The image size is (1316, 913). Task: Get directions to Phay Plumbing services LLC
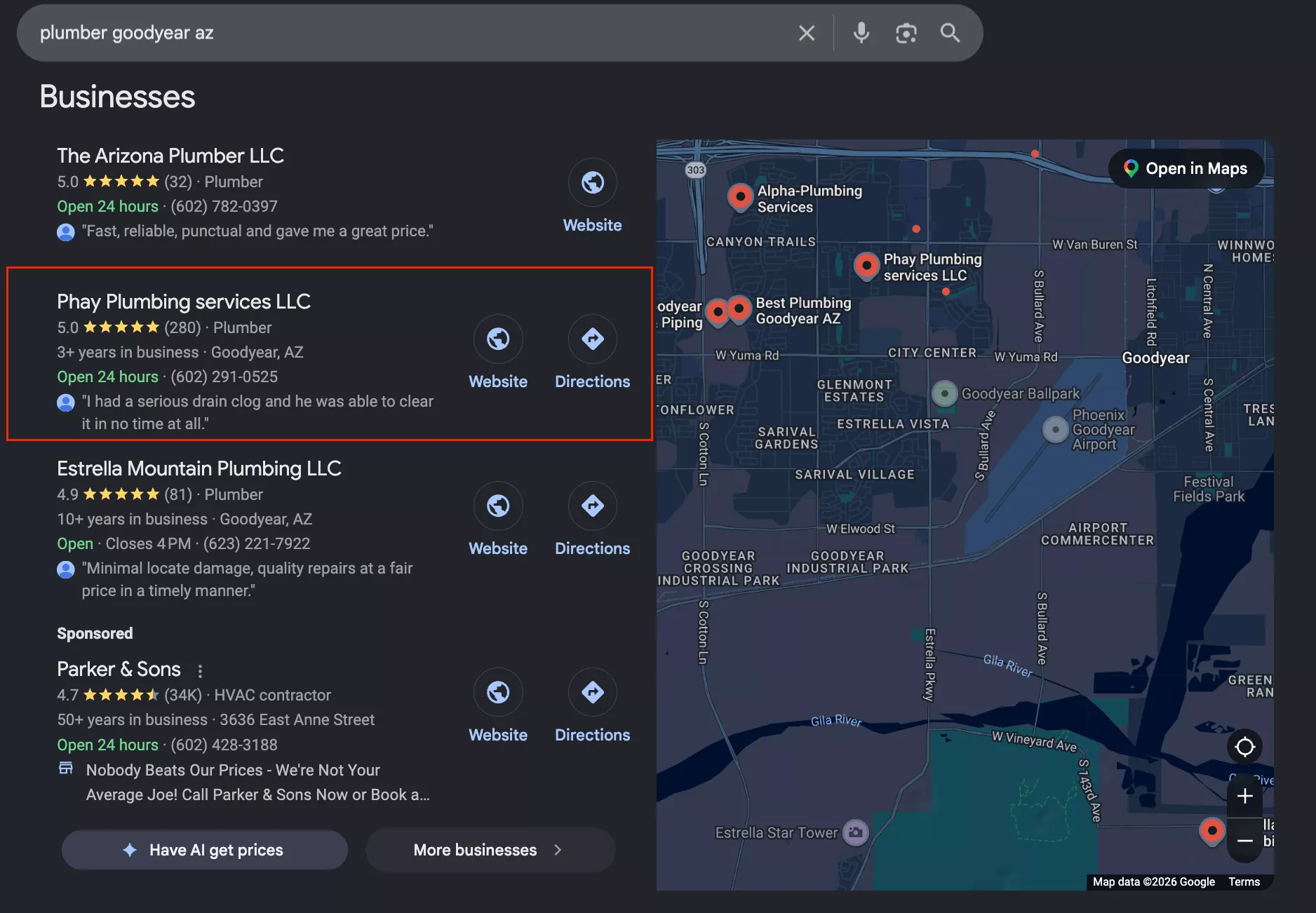point(593,339)
